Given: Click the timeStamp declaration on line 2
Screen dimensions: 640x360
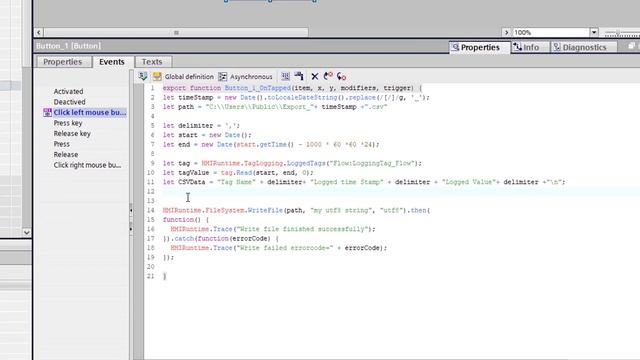Looking at the screenshot, I should [296, 98].
